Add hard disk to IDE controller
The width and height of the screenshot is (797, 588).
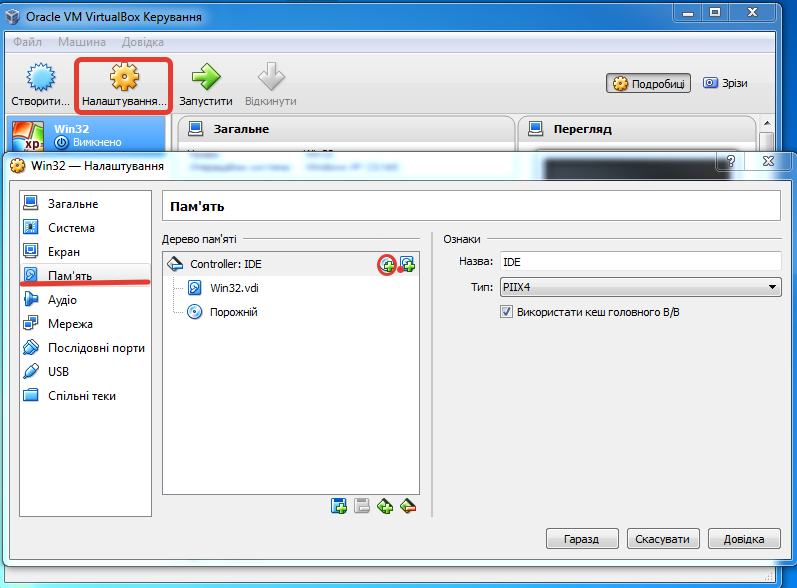coord(408,264)
